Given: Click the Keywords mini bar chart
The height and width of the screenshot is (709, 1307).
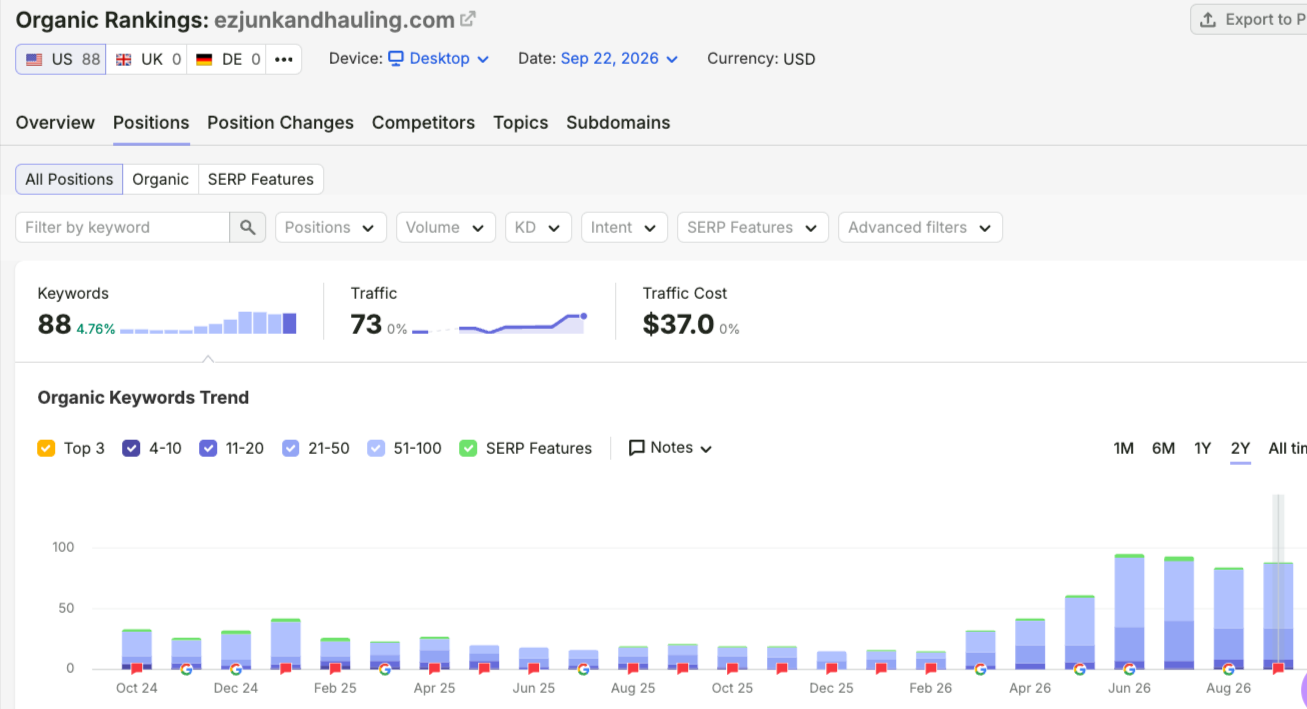Looking at the screenshot, I should (208, 323).
